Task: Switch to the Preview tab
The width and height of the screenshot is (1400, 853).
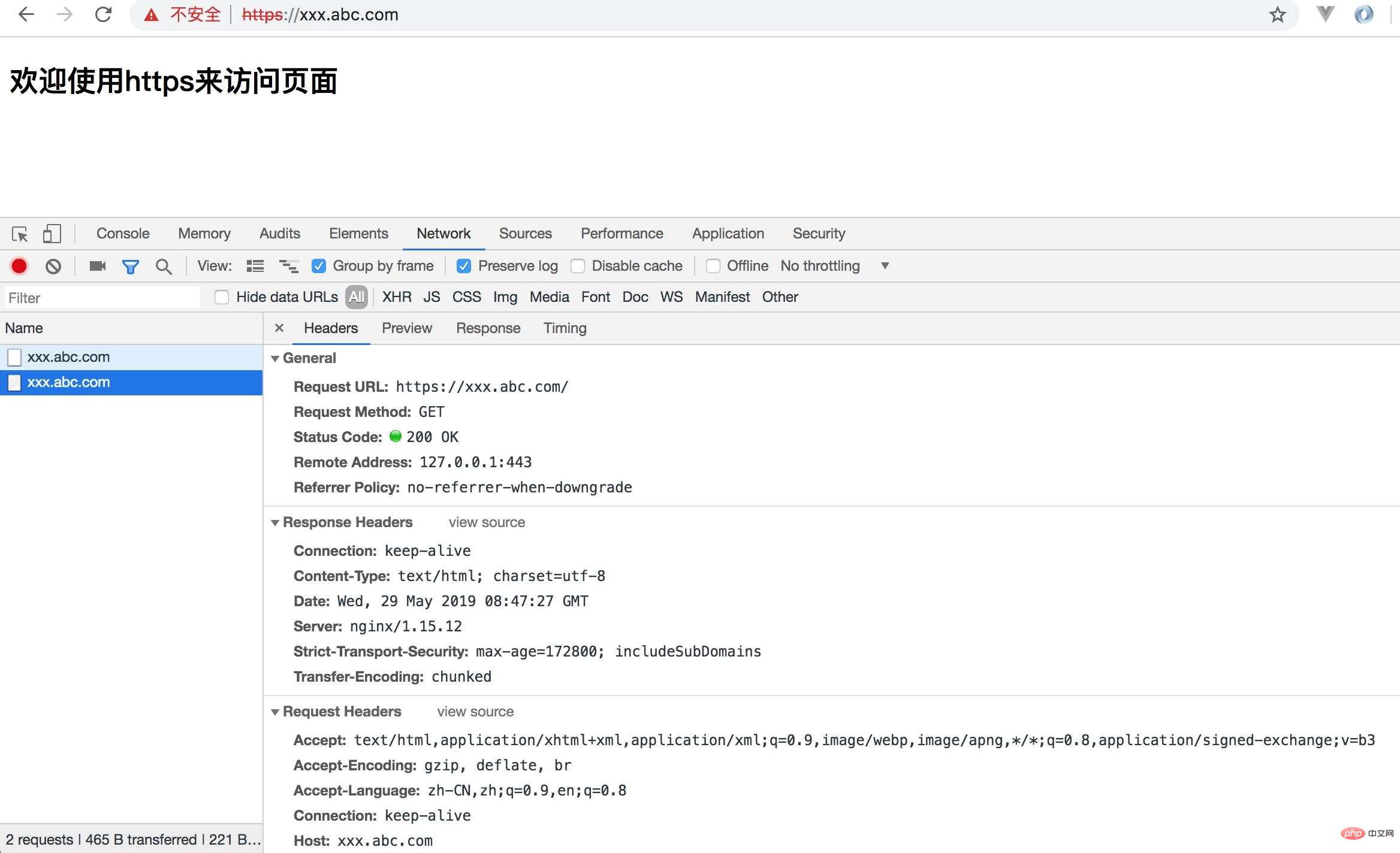Action: pyautogui.click(x=406, y=328)
